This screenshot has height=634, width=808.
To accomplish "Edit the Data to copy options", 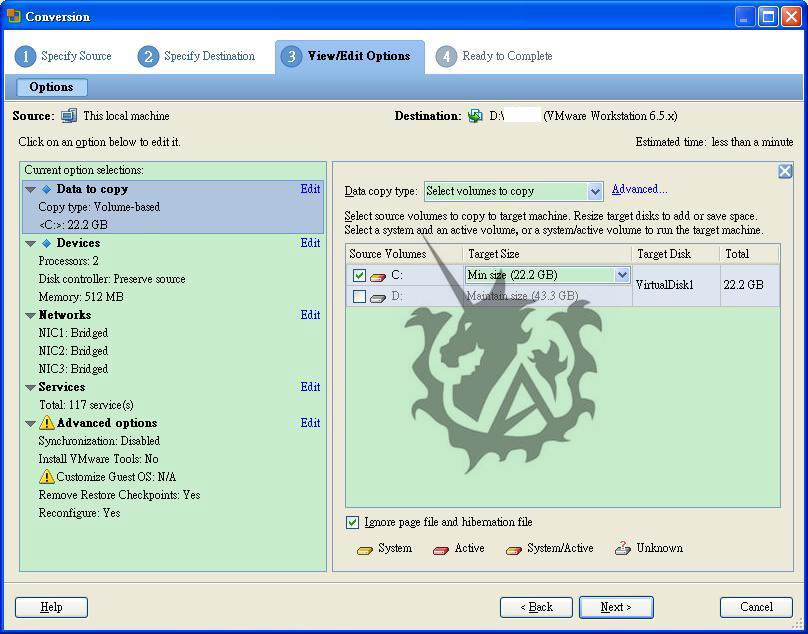I will (310, 189).
